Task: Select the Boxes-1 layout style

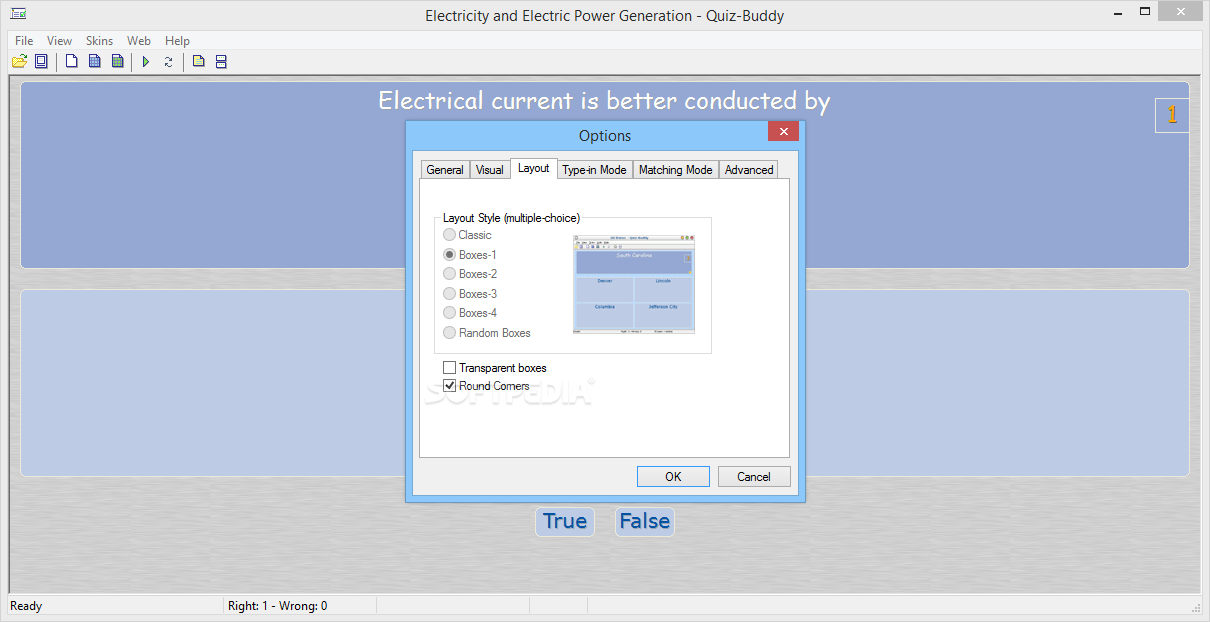Action: (470, 255)
